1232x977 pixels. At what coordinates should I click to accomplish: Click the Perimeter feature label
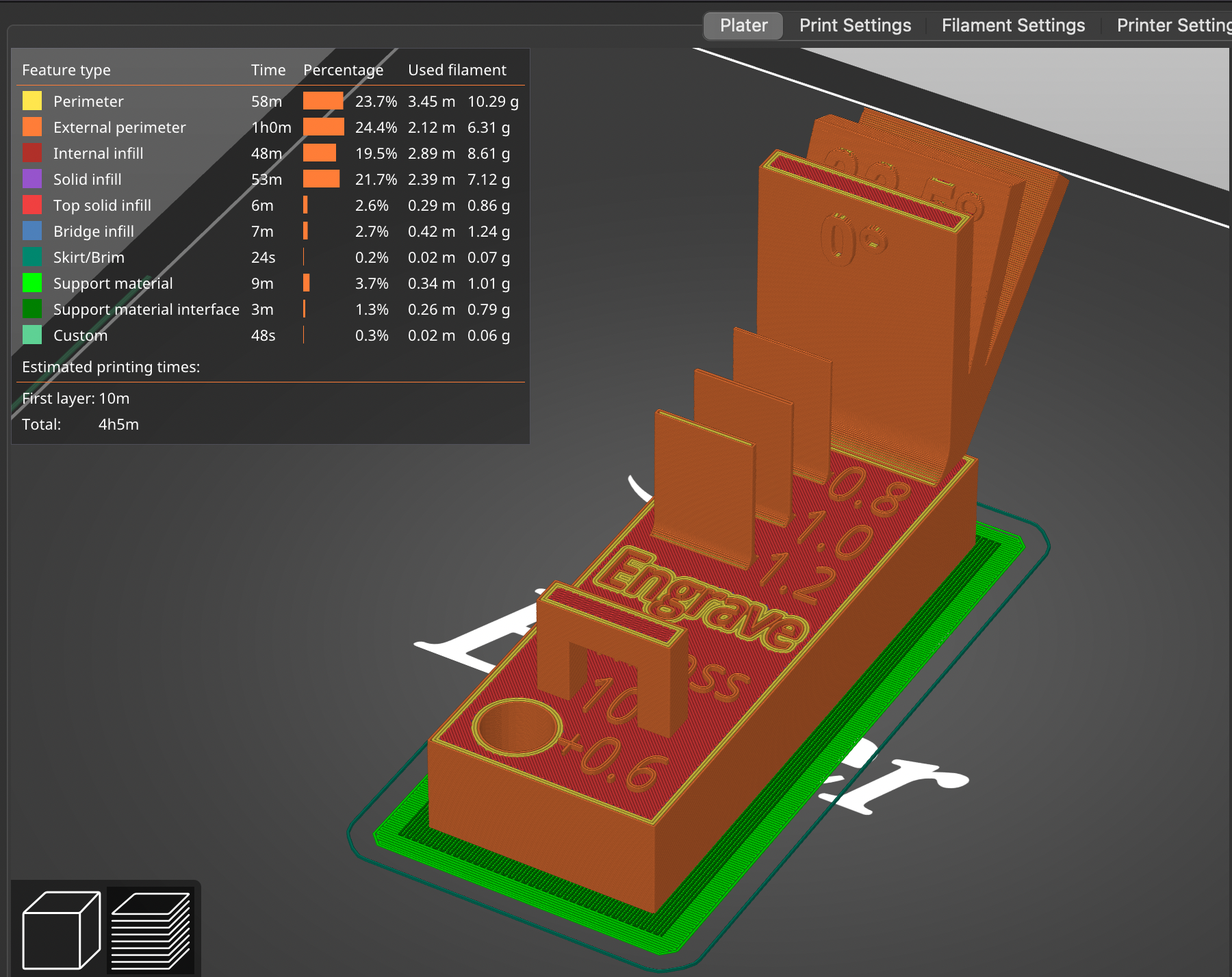88,101
